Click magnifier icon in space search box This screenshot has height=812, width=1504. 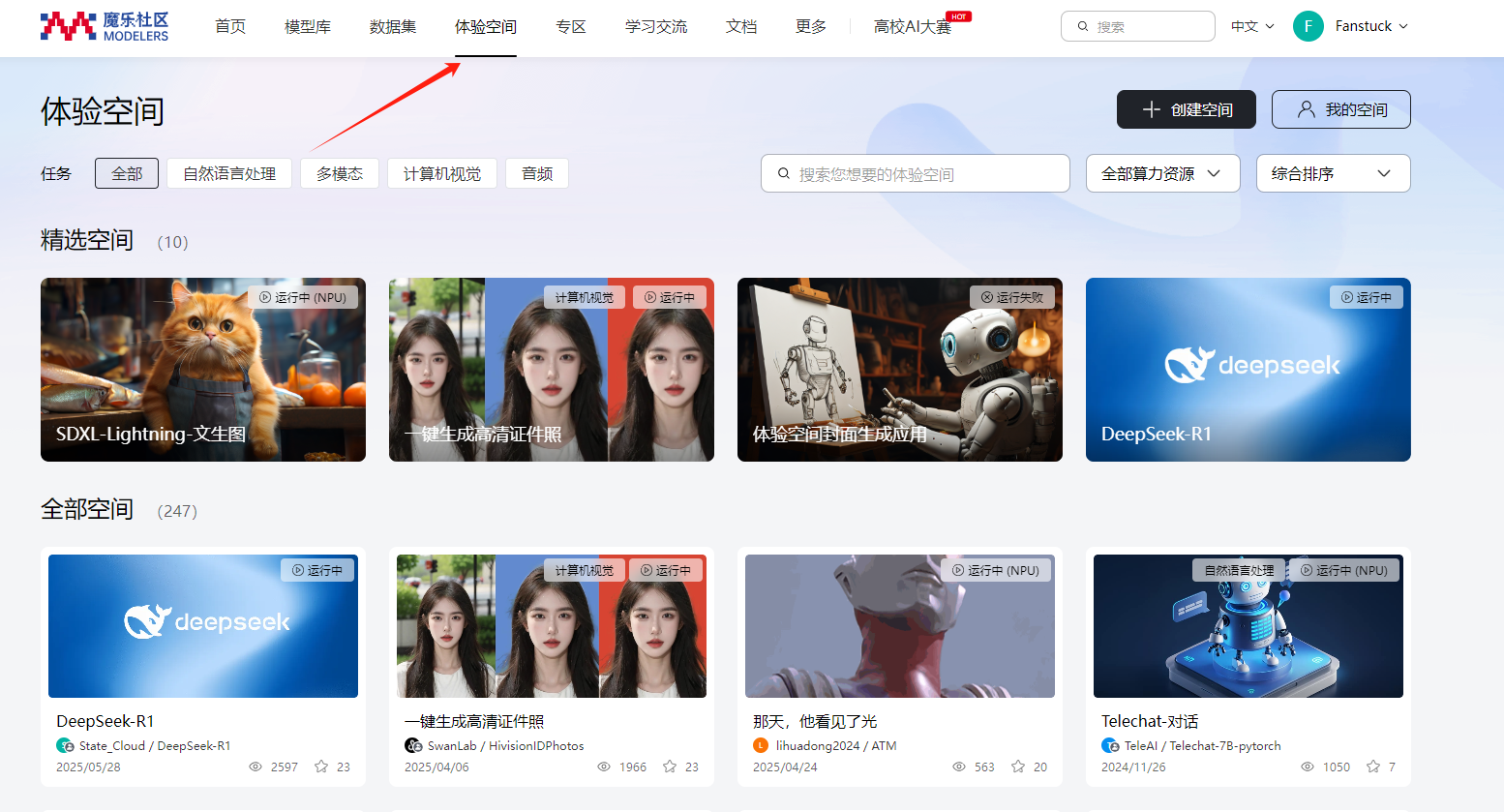(x=784, y=174)
